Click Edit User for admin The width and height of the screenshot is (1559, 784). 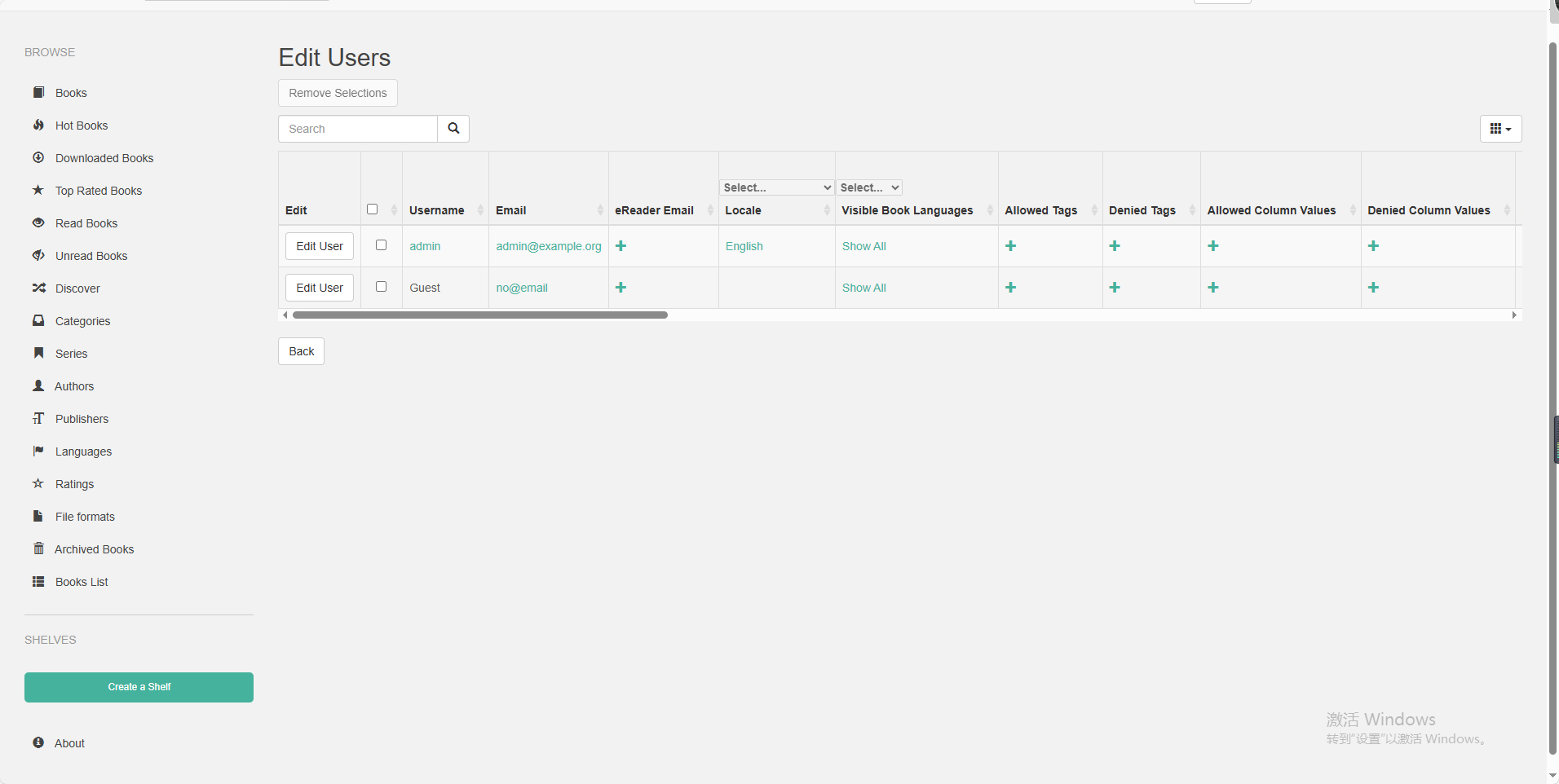320,246
